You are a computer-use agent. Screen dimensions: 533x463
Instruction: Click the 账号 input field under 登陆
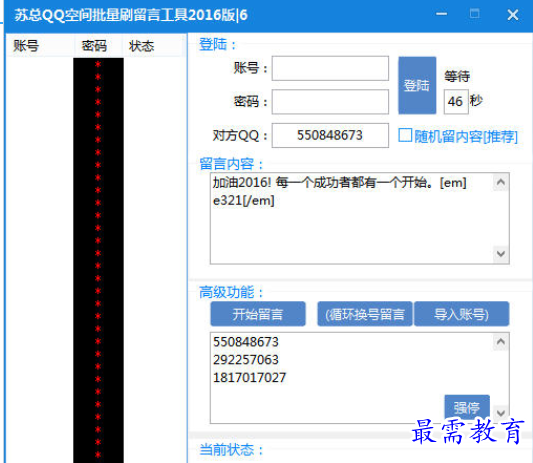[330, 68]
